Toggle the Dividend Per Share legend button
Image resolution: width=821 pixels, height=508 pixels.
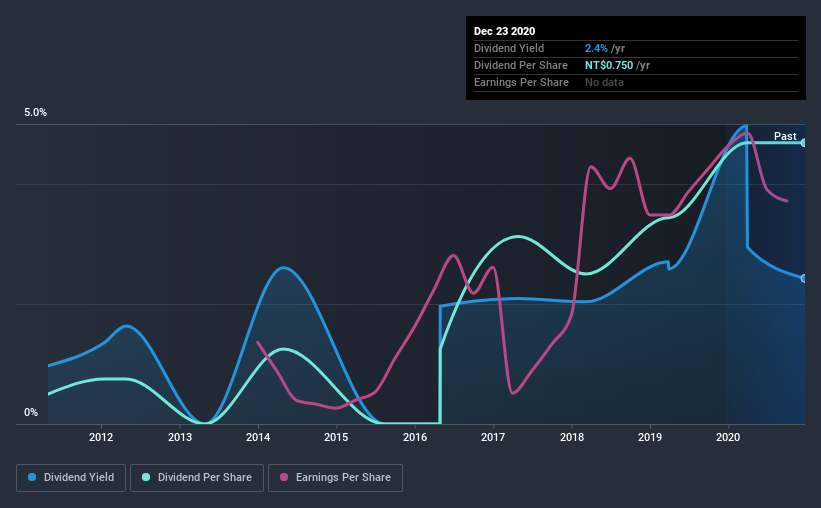pos(197,478)
